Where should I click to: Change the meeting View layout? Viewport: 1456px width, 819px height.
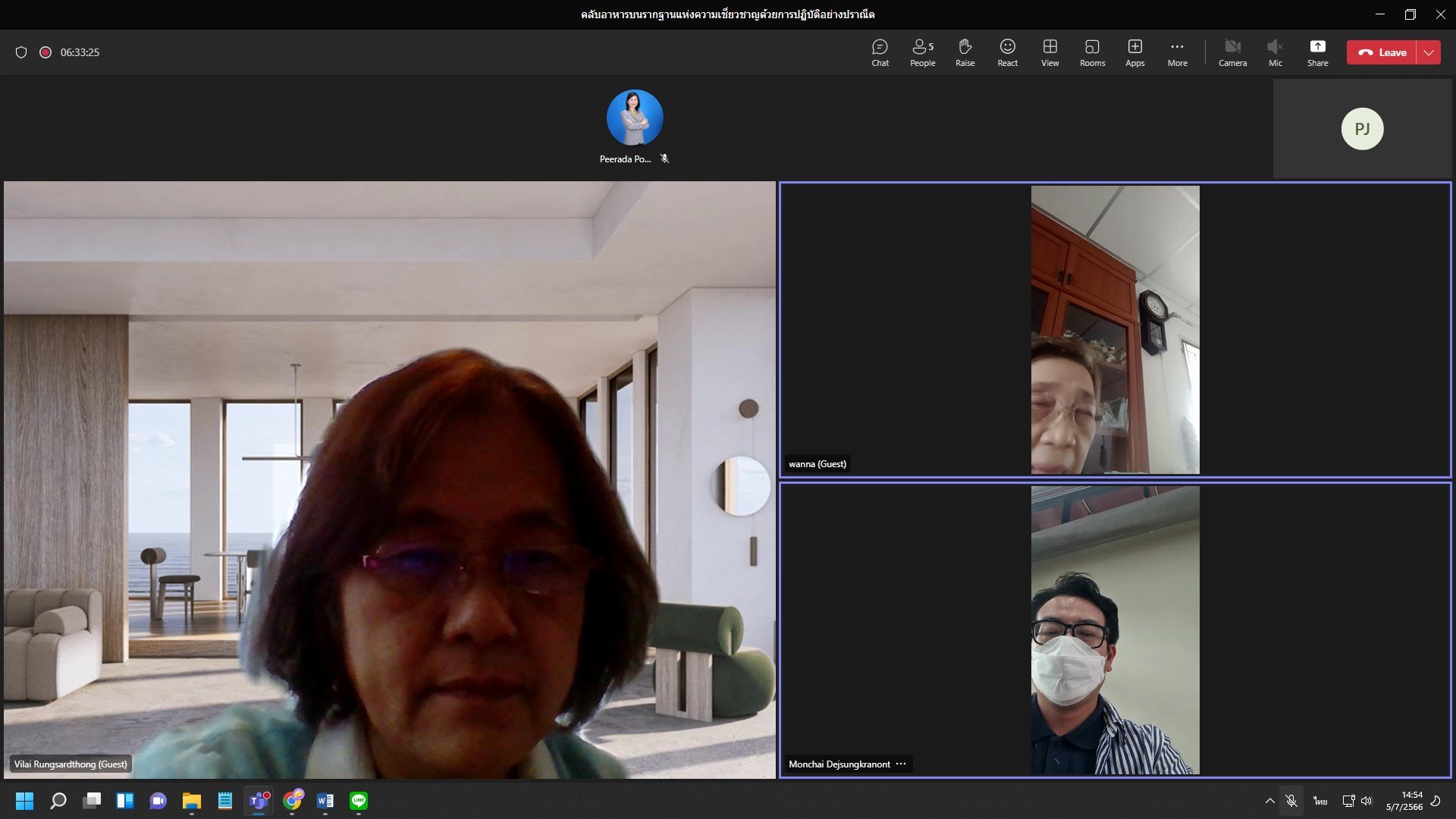(x=1050, y=52)
